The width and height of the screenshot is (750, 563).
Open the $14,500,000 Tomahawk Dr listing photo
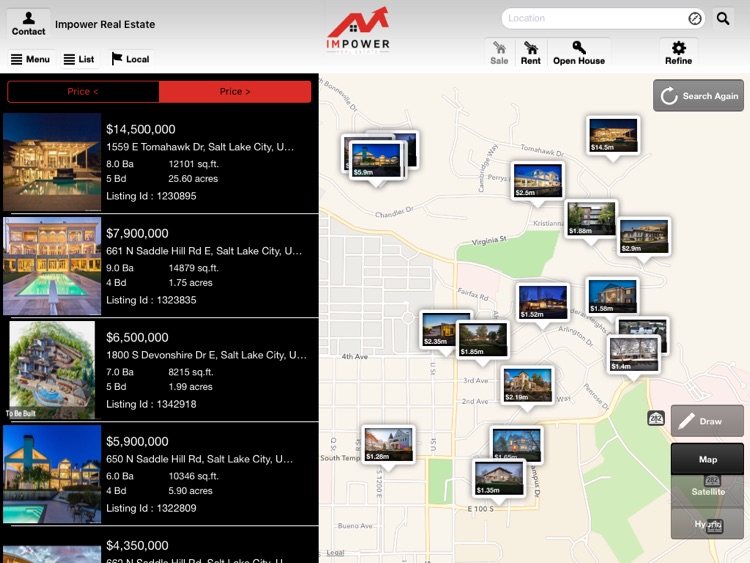click(x=52, y=162)
